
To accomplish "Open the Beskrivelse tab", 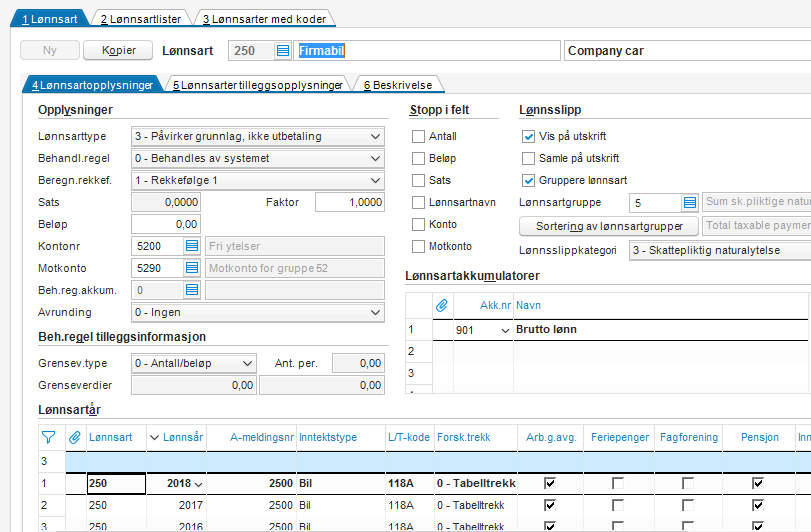I will tap(397, 86).
